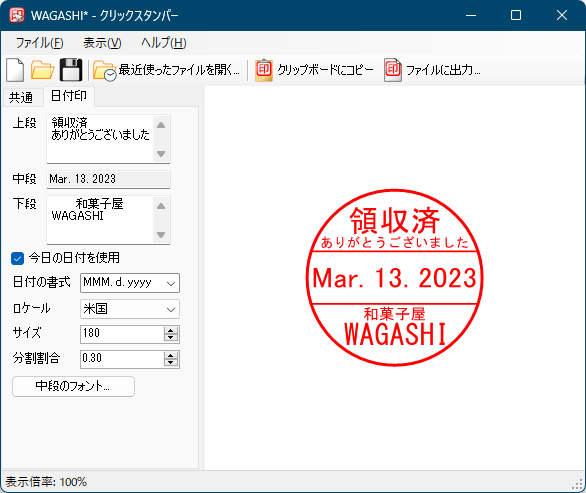586x493 pixels.
Task: Increase サイズ with the up arrow
Action: [x=171, y=330]
